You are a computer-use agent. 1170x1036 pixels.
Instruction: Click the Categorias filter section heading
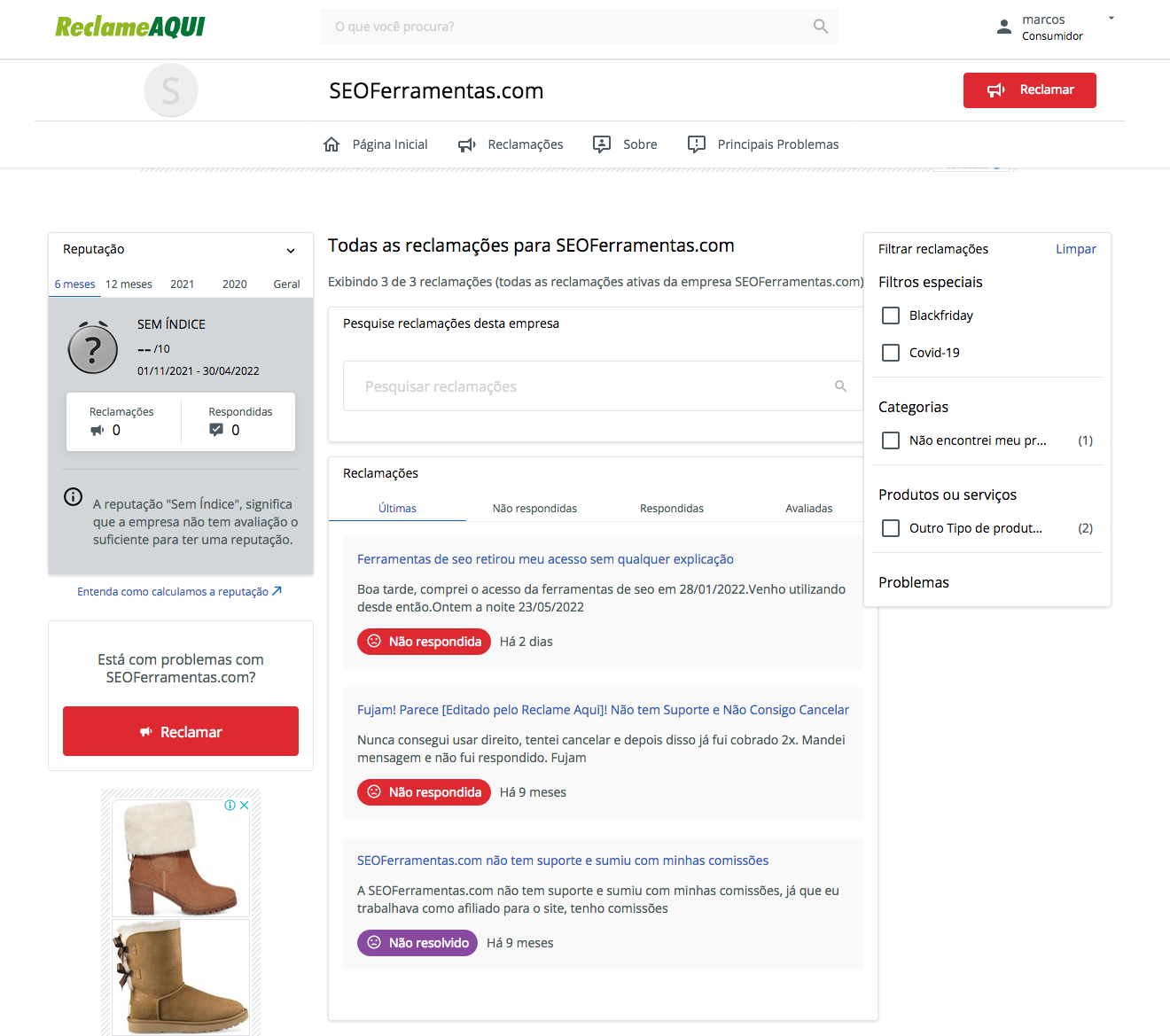(913, 407)
